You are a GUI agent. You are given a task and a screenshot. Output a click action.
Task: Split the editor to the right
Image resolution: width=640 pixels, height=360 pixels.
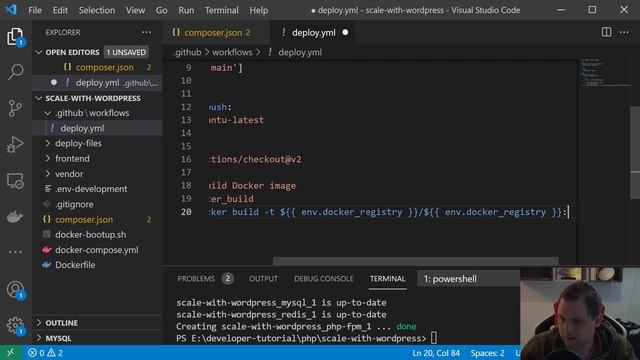pyautogui.click(x=606, y=32)
